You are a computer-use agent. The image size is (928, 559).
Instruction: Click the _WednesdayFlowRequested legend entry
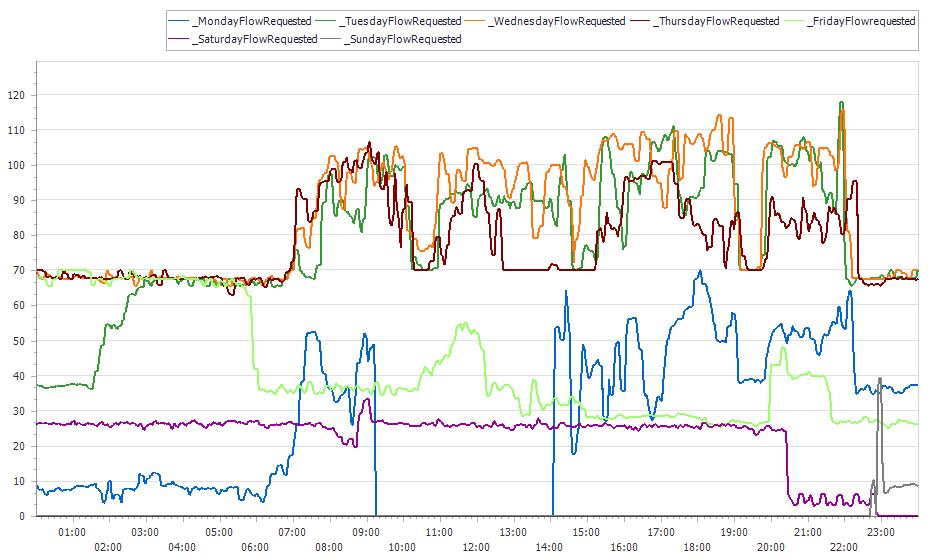click(x=544, y=21)
